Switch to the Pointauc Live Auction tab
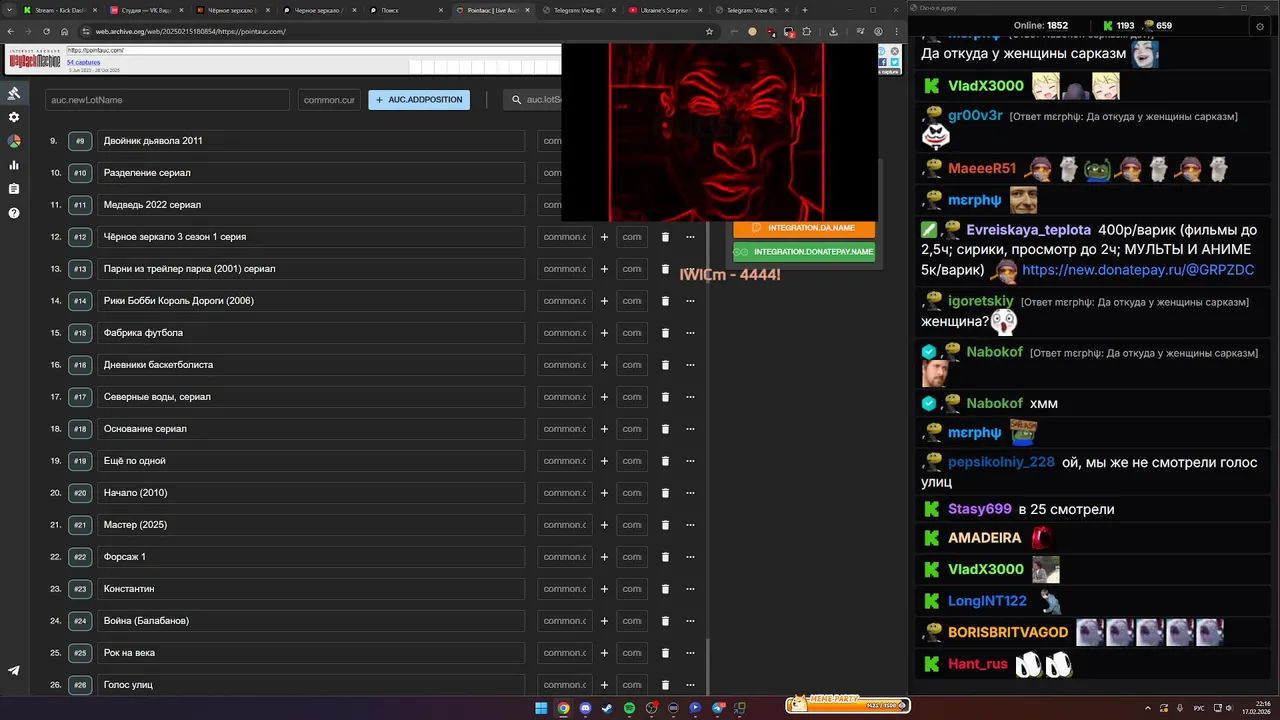Viewport: 1280px width, 720px height. (x=493, y=10)
